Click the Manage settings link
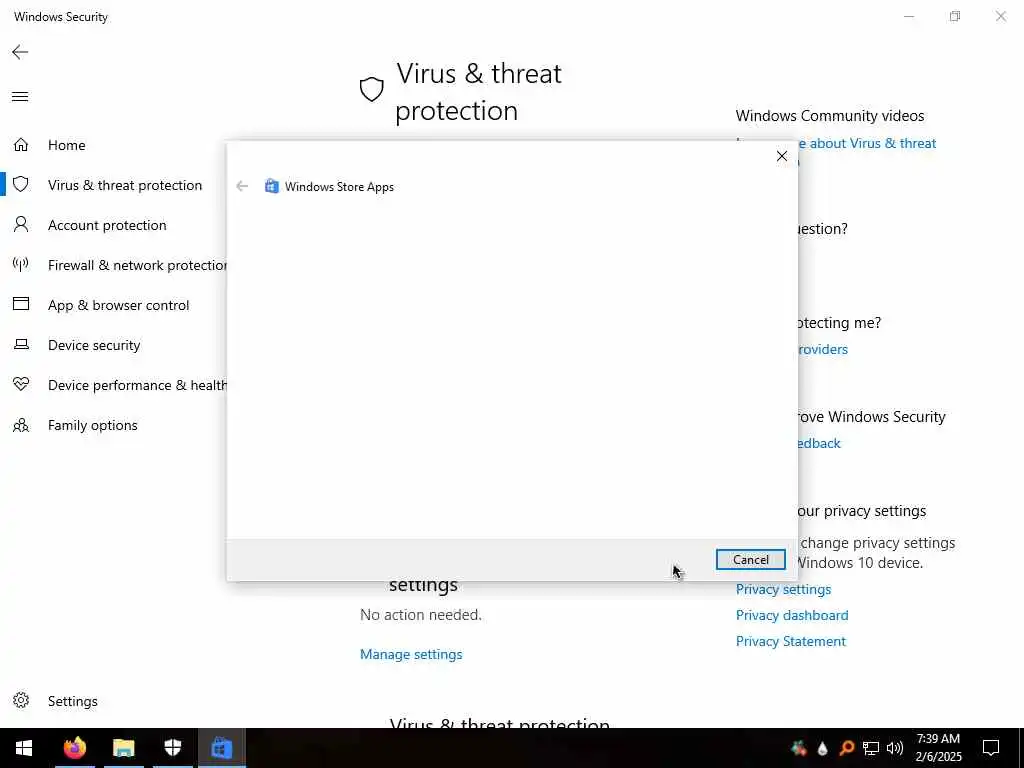1024x768 pixels. point(411,654)
